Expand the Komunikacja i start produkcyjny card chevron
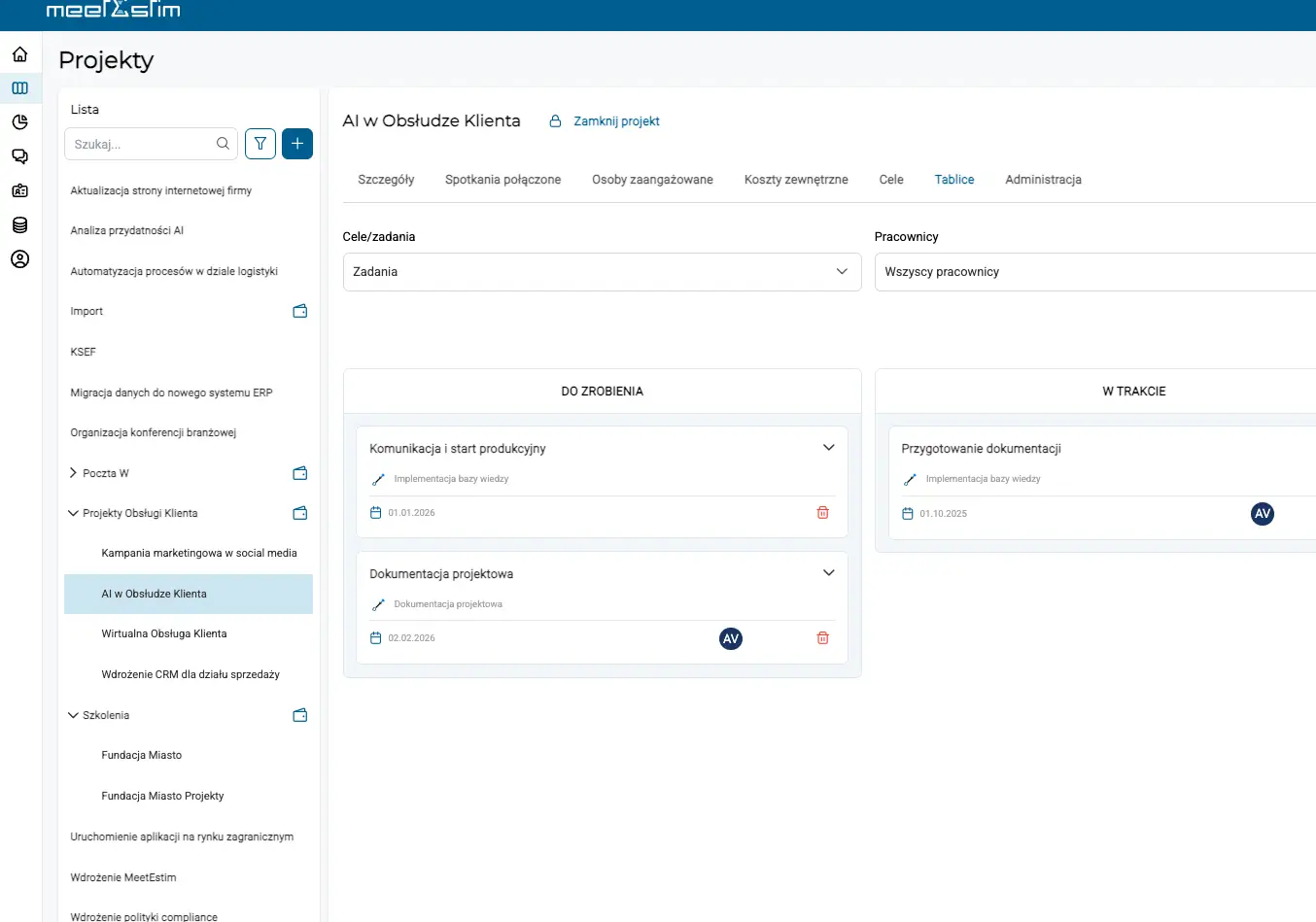The width and height of the screenshot is (1316, 922). click(x=828, y=447)
